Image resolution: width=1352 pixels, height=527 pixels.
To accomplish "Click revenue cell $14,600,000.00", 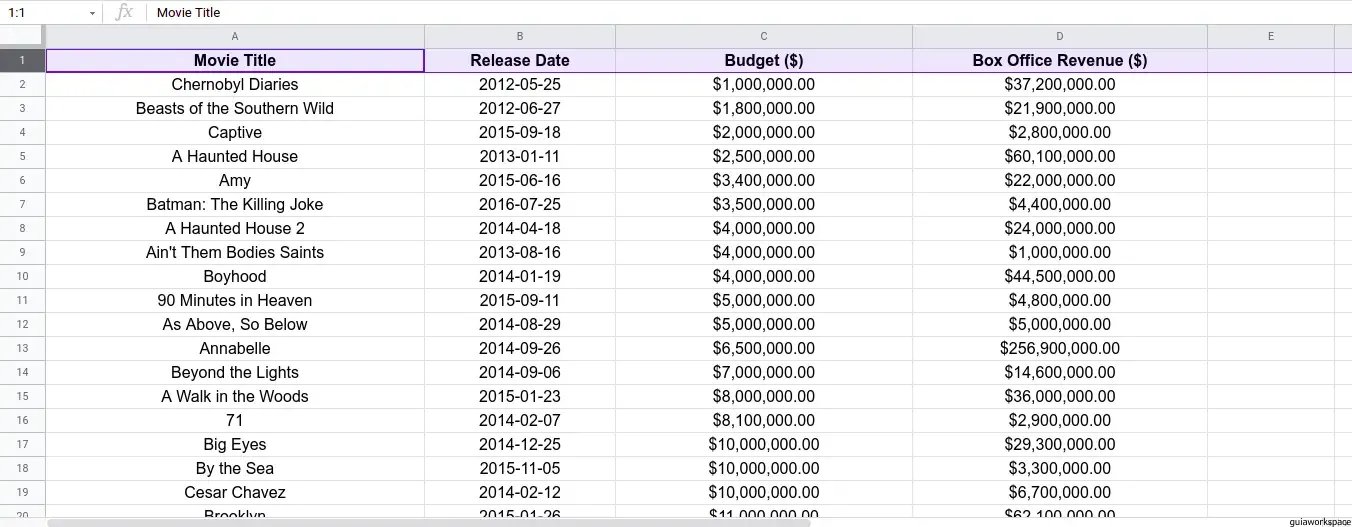I will [x=1060, y=372].
